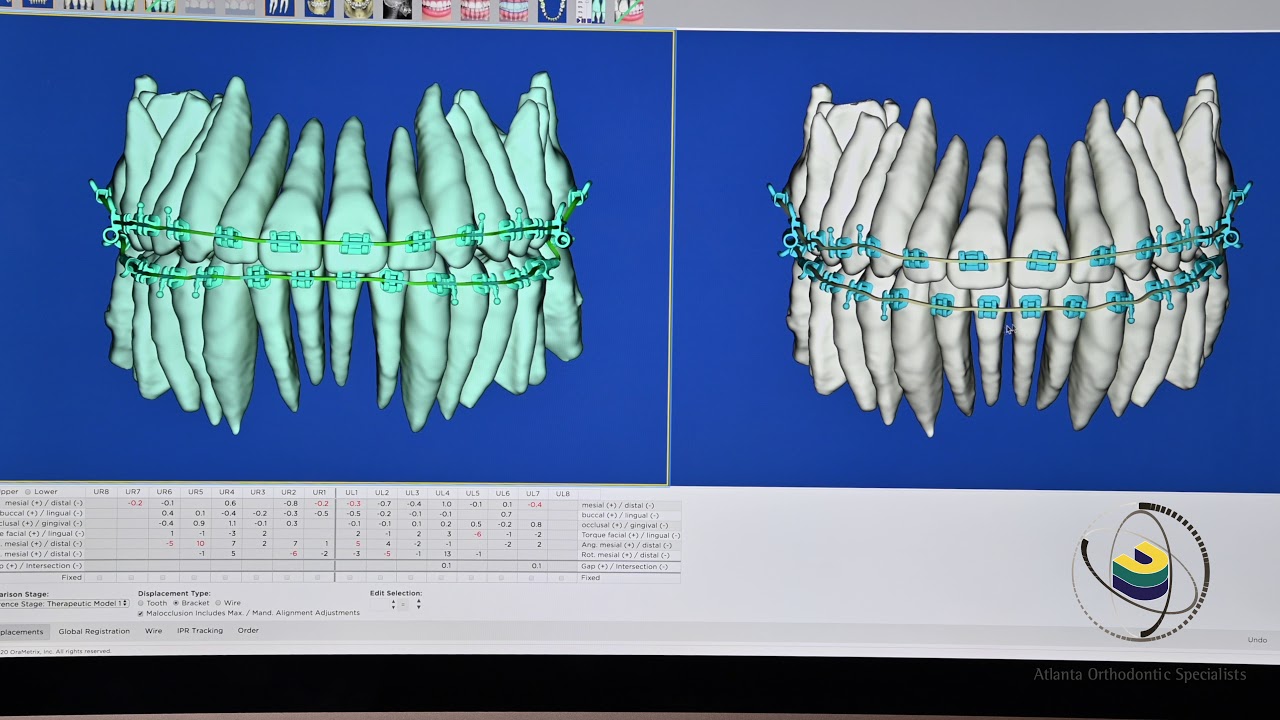The height and width of the screenshot is (720, 1280).
Task: Open the Wire tab
Action: [x=153, y=631]
